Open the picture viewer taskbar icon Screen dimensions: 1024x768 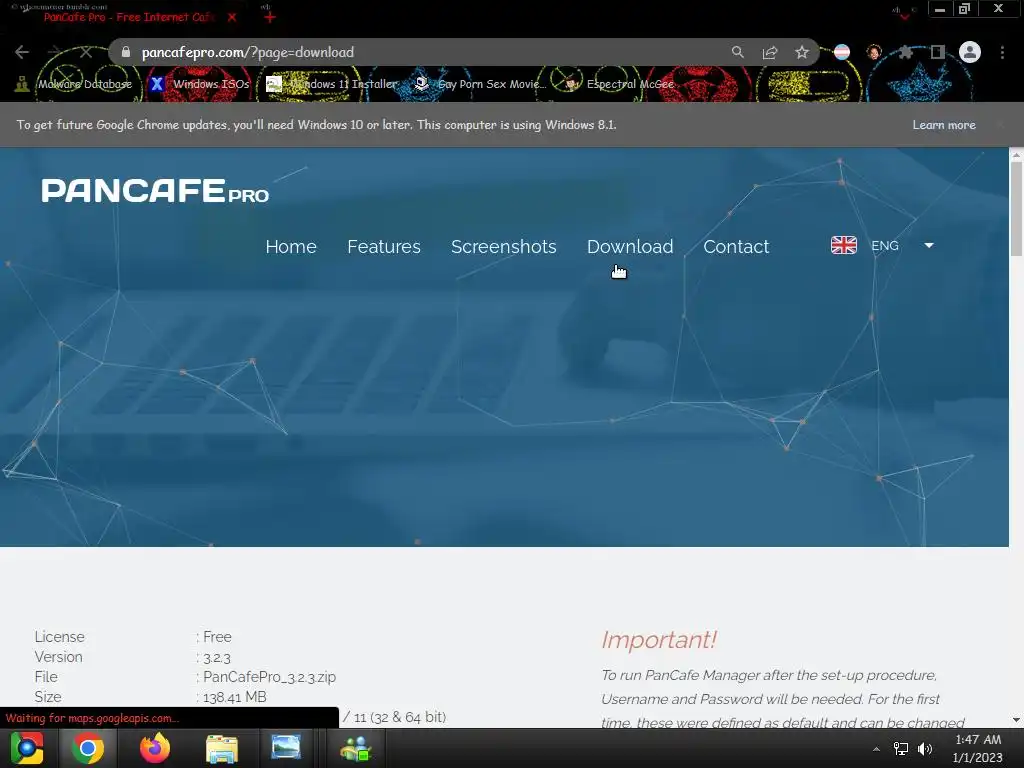click(x=286, y=747)
